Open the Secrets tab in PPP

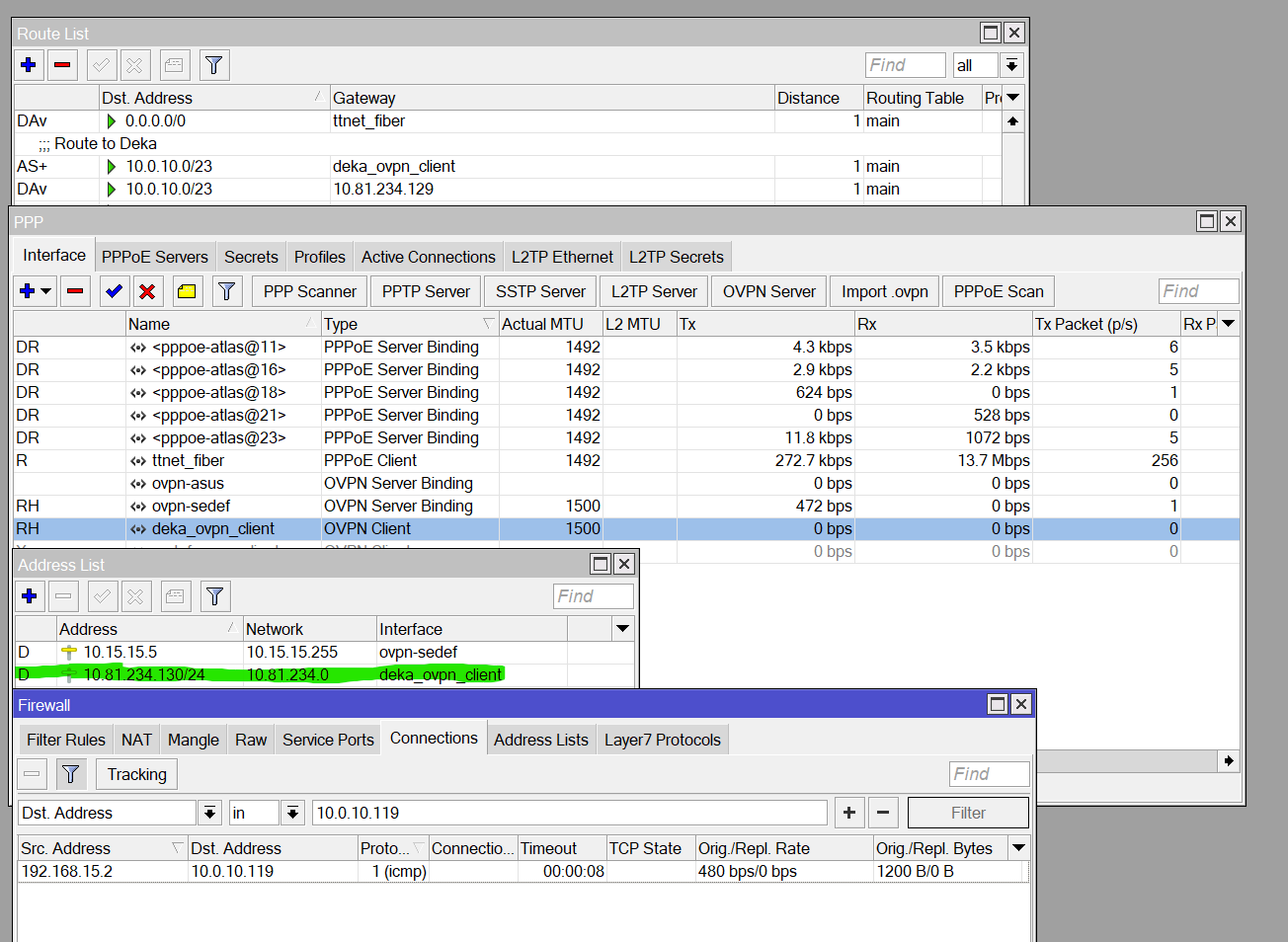[251, 257]
